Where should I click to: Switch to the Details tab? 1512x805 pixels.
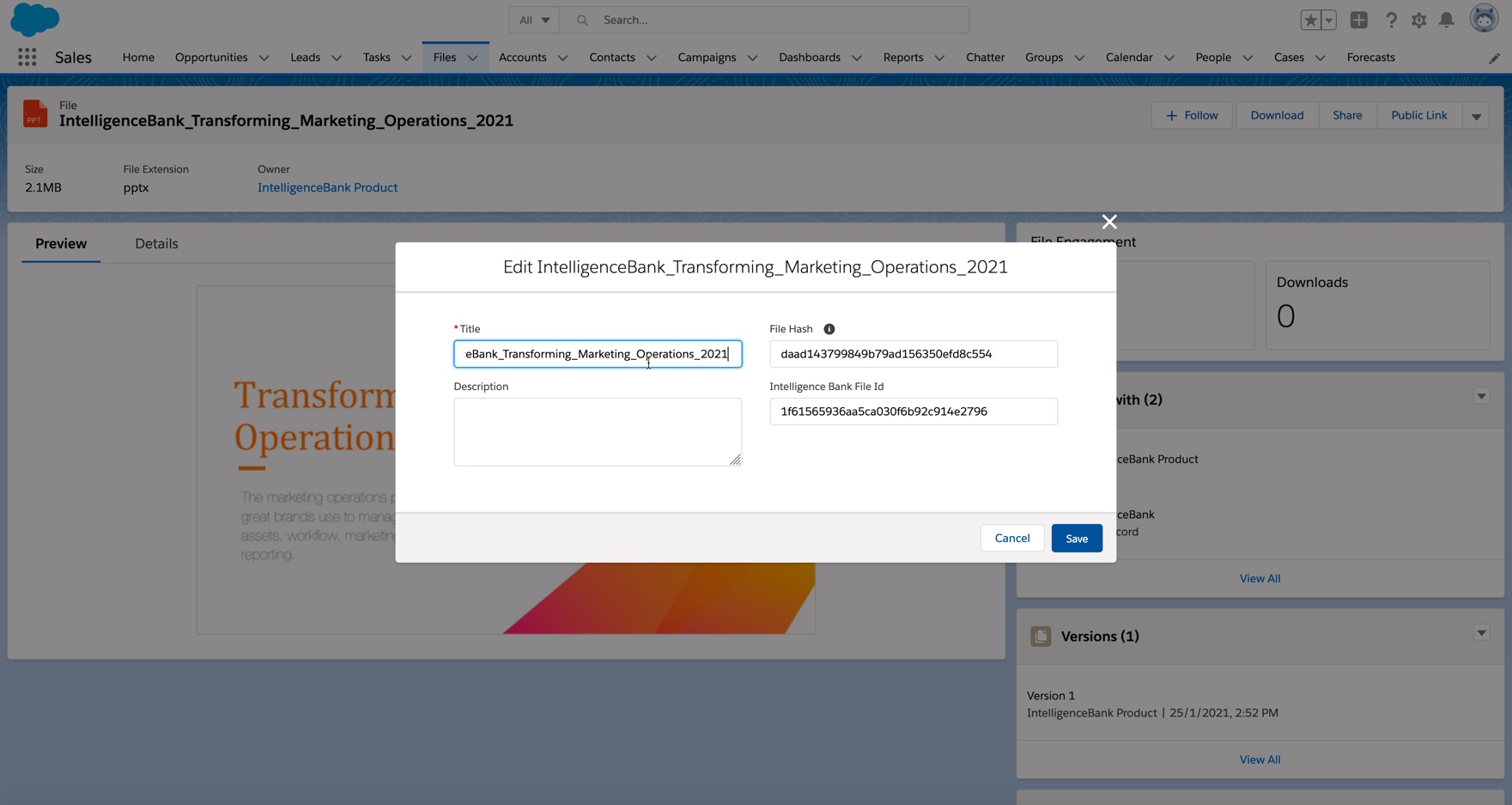pos(156,244)
